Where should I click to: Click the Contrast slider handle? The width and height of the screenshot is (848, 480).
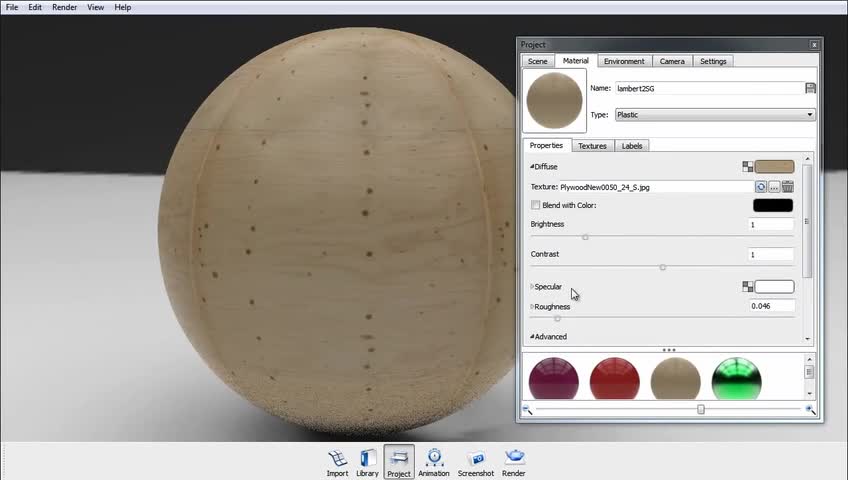(662, 267)
